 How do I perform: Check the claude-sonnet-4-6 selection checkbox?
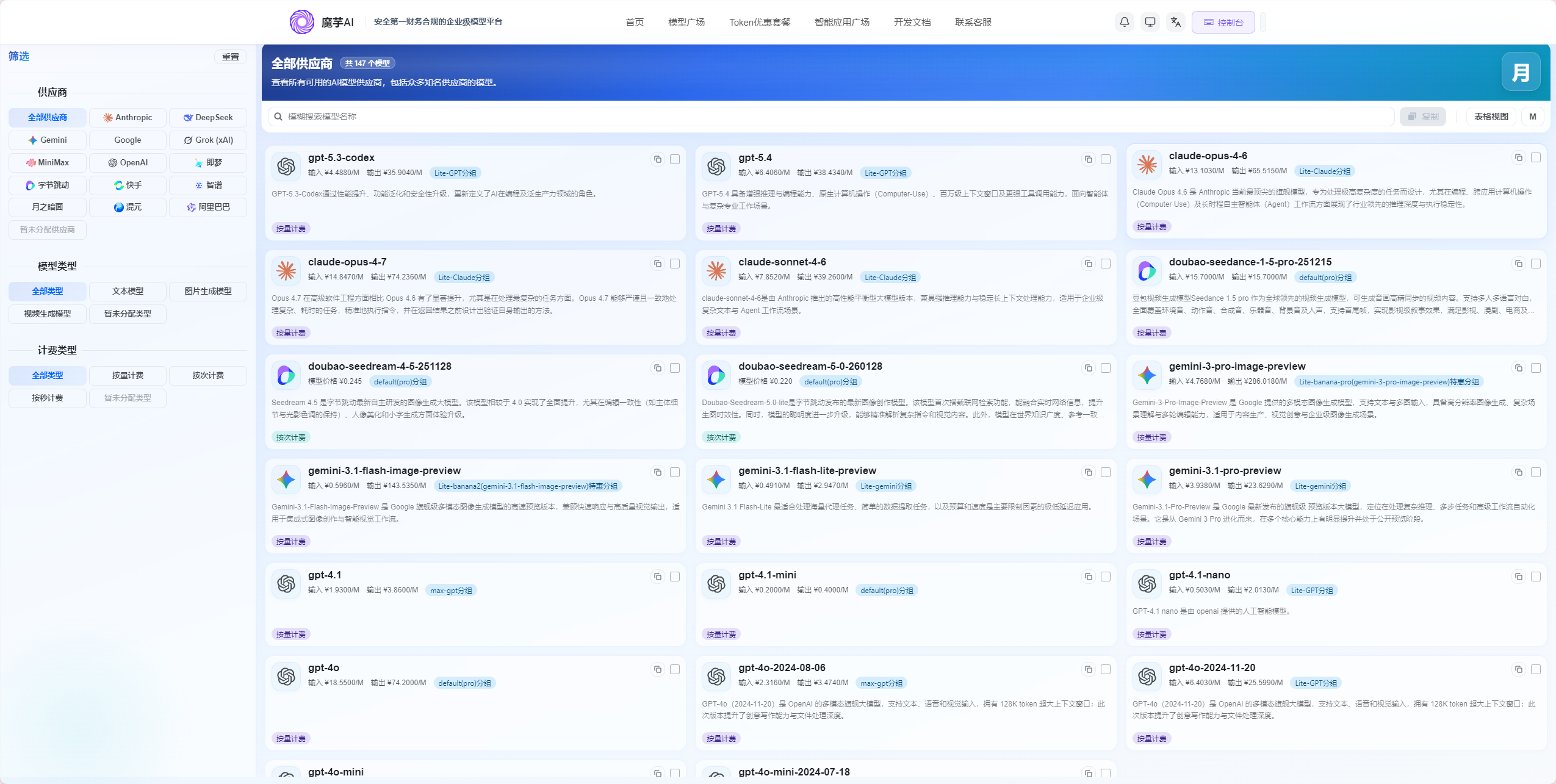(1105, 264)
